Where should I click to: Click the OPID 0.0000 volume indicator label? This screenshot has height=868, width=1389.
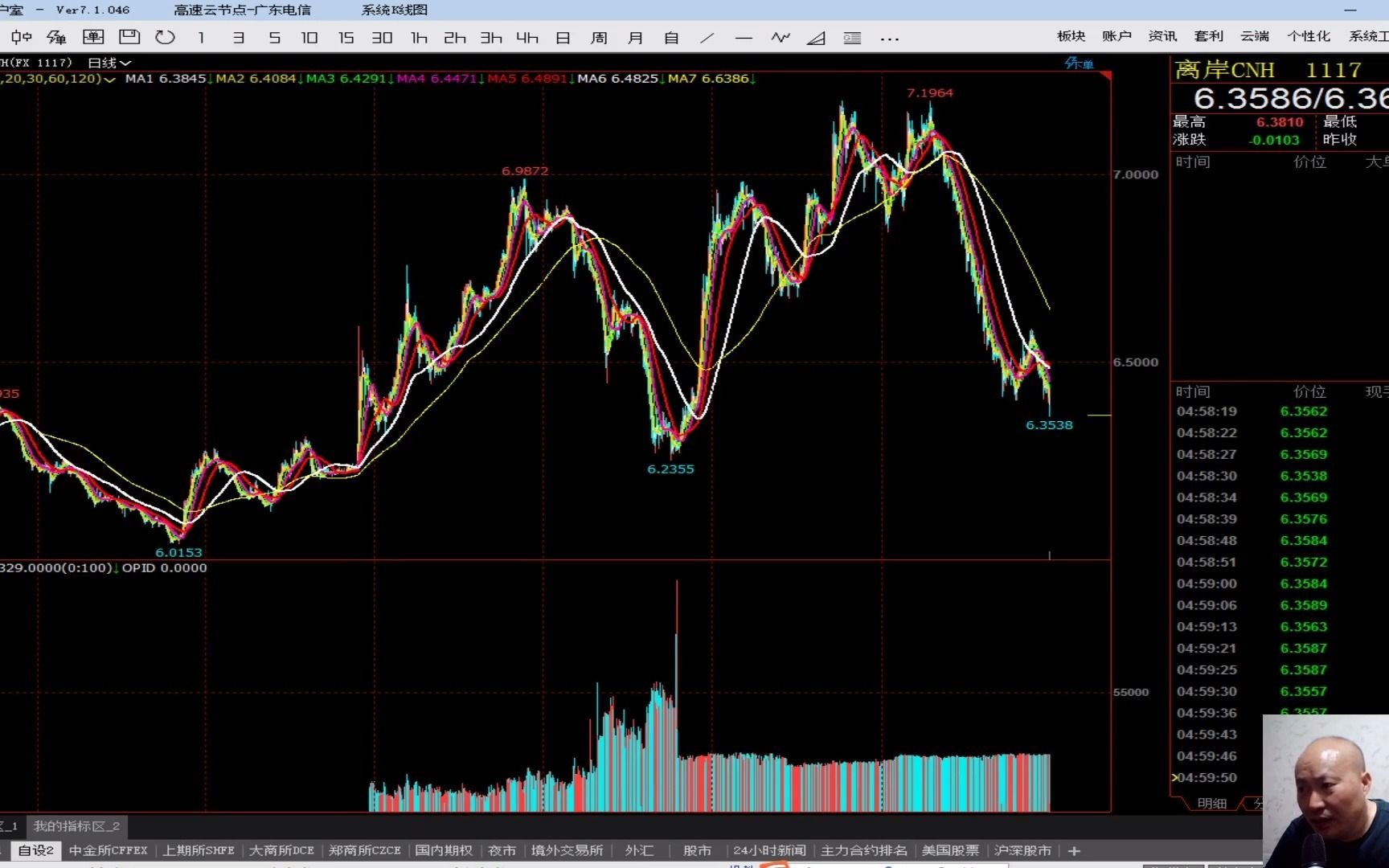click(164, 567)
